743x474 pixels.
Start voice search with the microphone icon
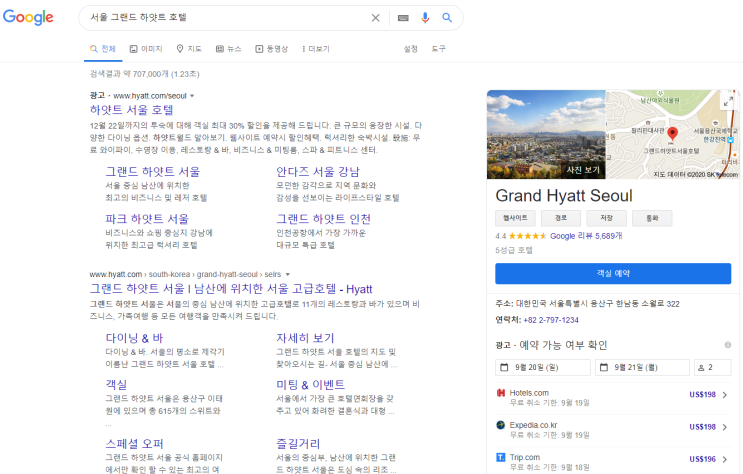point(425,18)
